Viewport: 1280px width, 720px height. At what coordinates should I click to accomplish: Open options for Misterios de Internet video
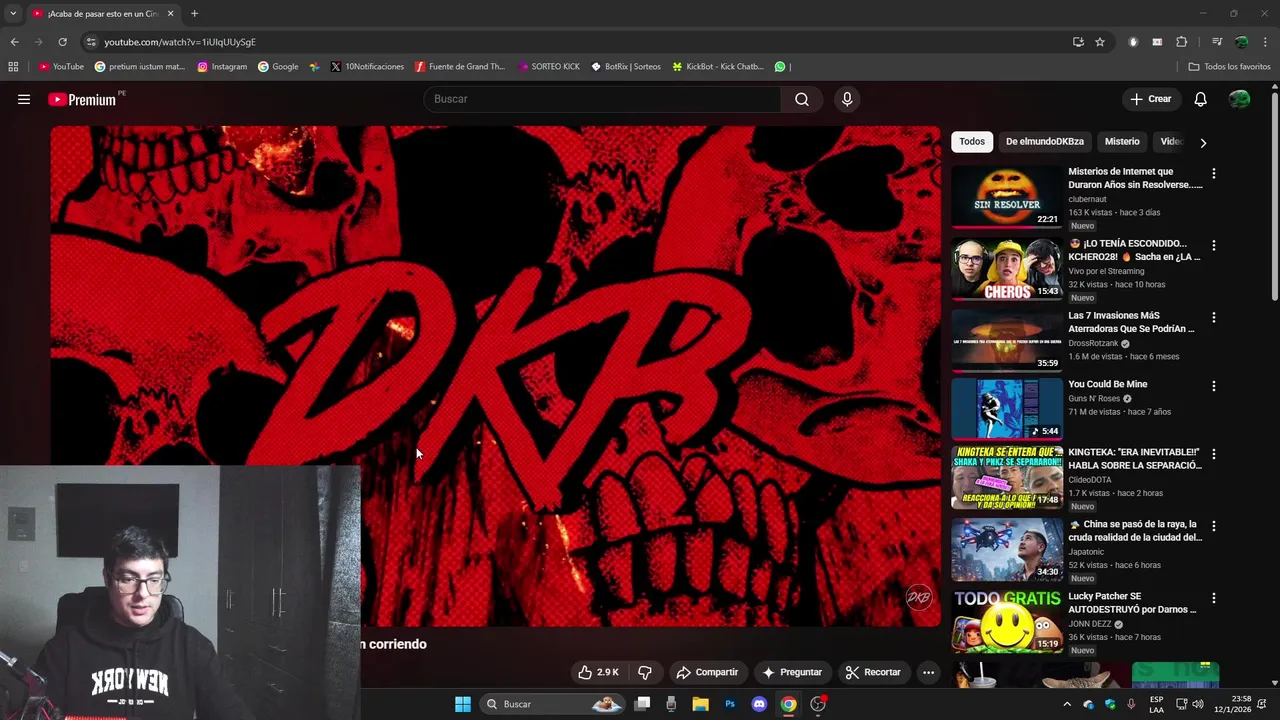pyautogui.click(x=1214, y=173)
